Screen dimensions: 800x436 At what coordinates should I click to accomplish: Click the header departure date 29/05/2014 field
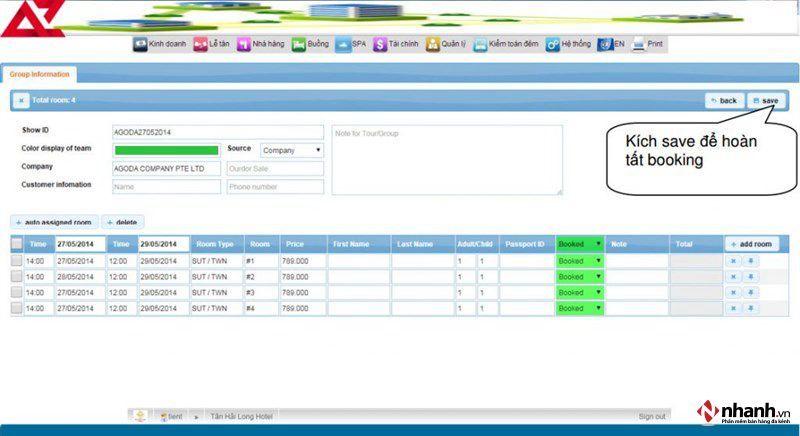click(164, 244)
